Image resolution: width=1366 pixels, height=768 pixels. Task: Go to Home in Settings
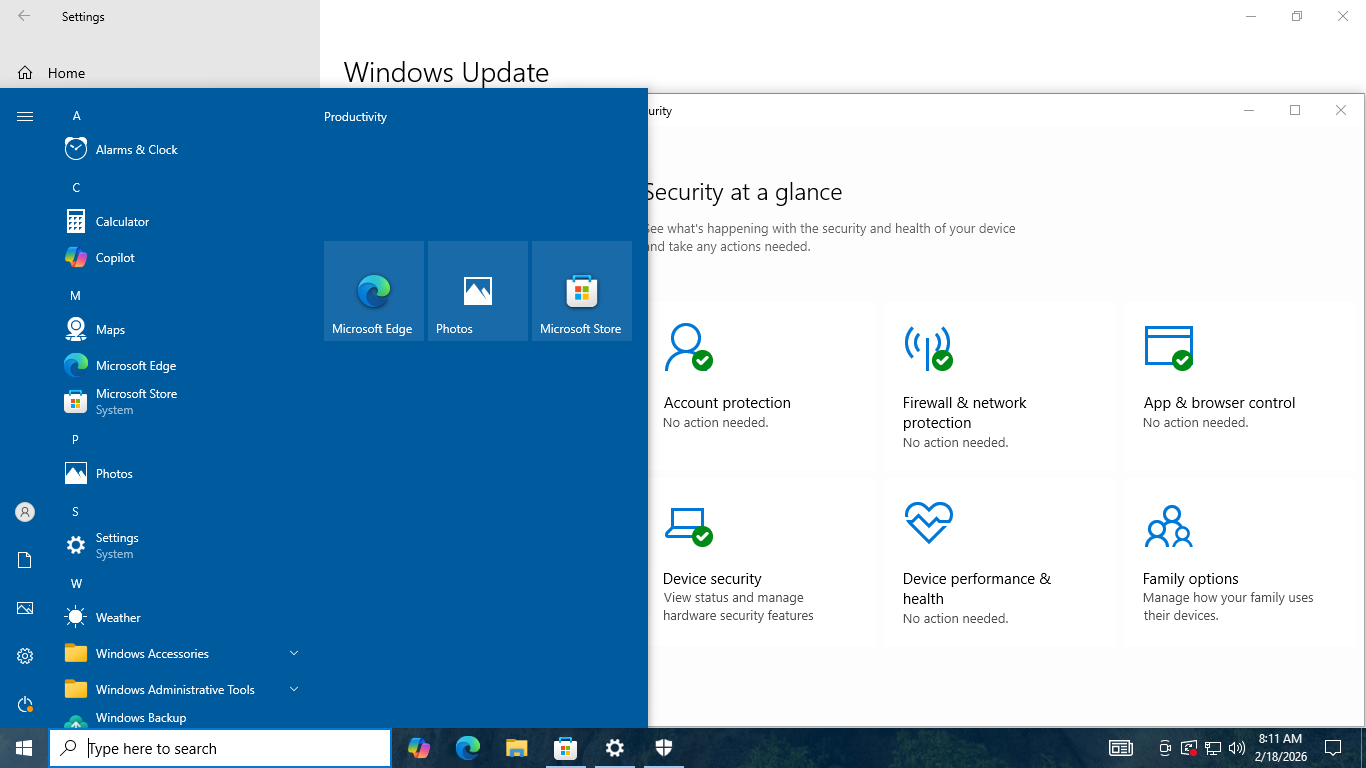pos(66,73)
